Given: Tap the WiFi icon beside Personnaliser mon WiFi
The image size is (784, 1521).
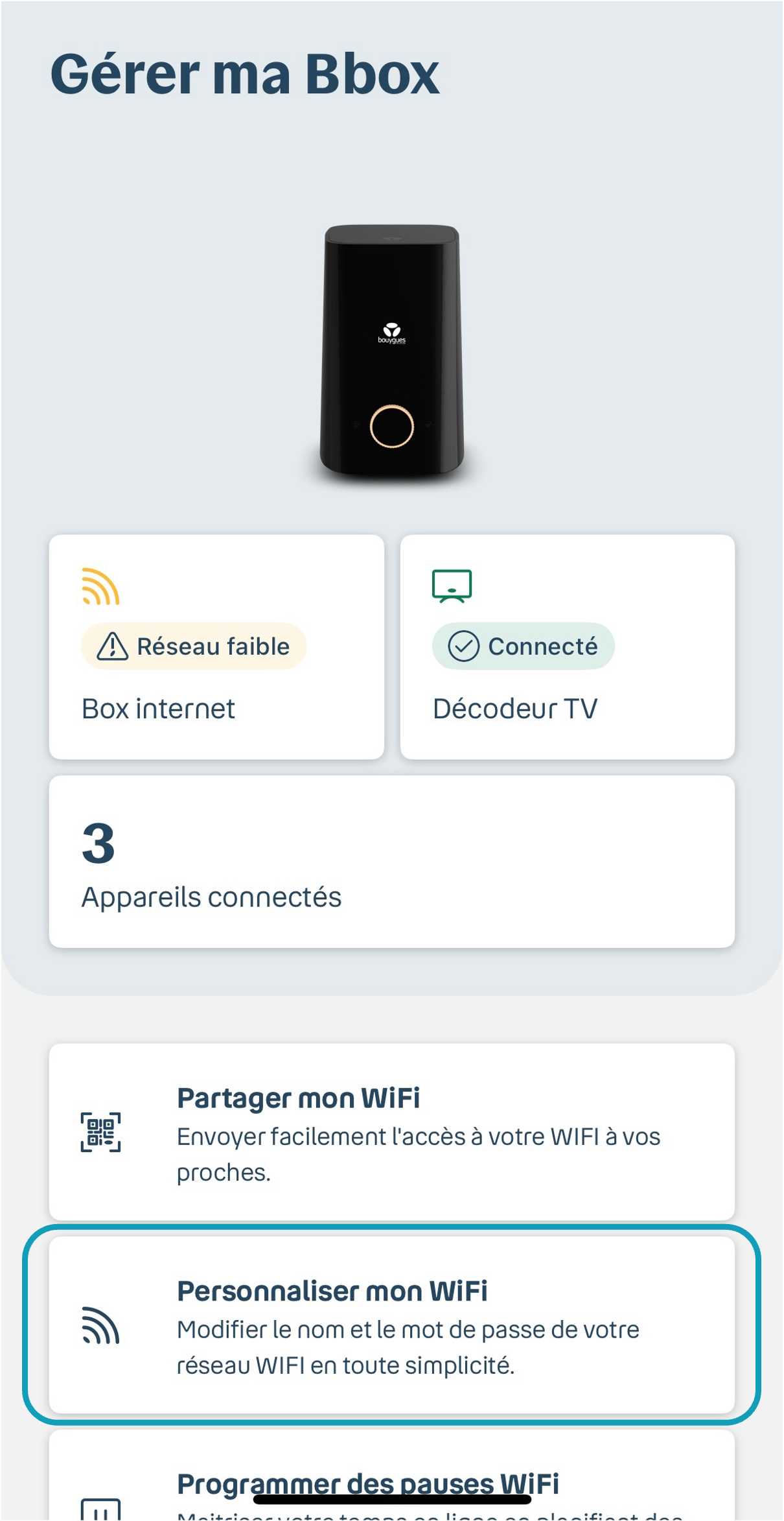Looking at the screenshot, I should point(100,1326).
